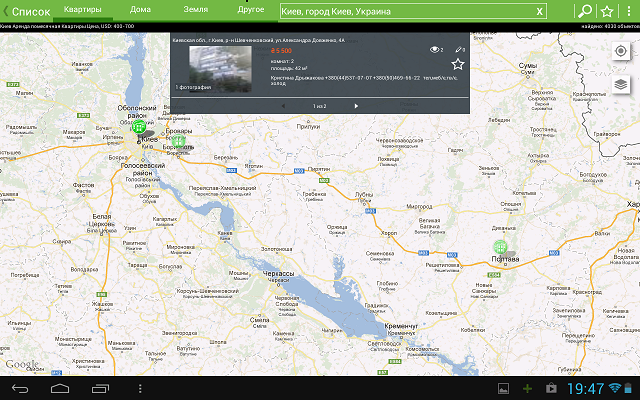Tap the Черкассы city label on map
Viewport: 640px width, 400px height.
278,274
